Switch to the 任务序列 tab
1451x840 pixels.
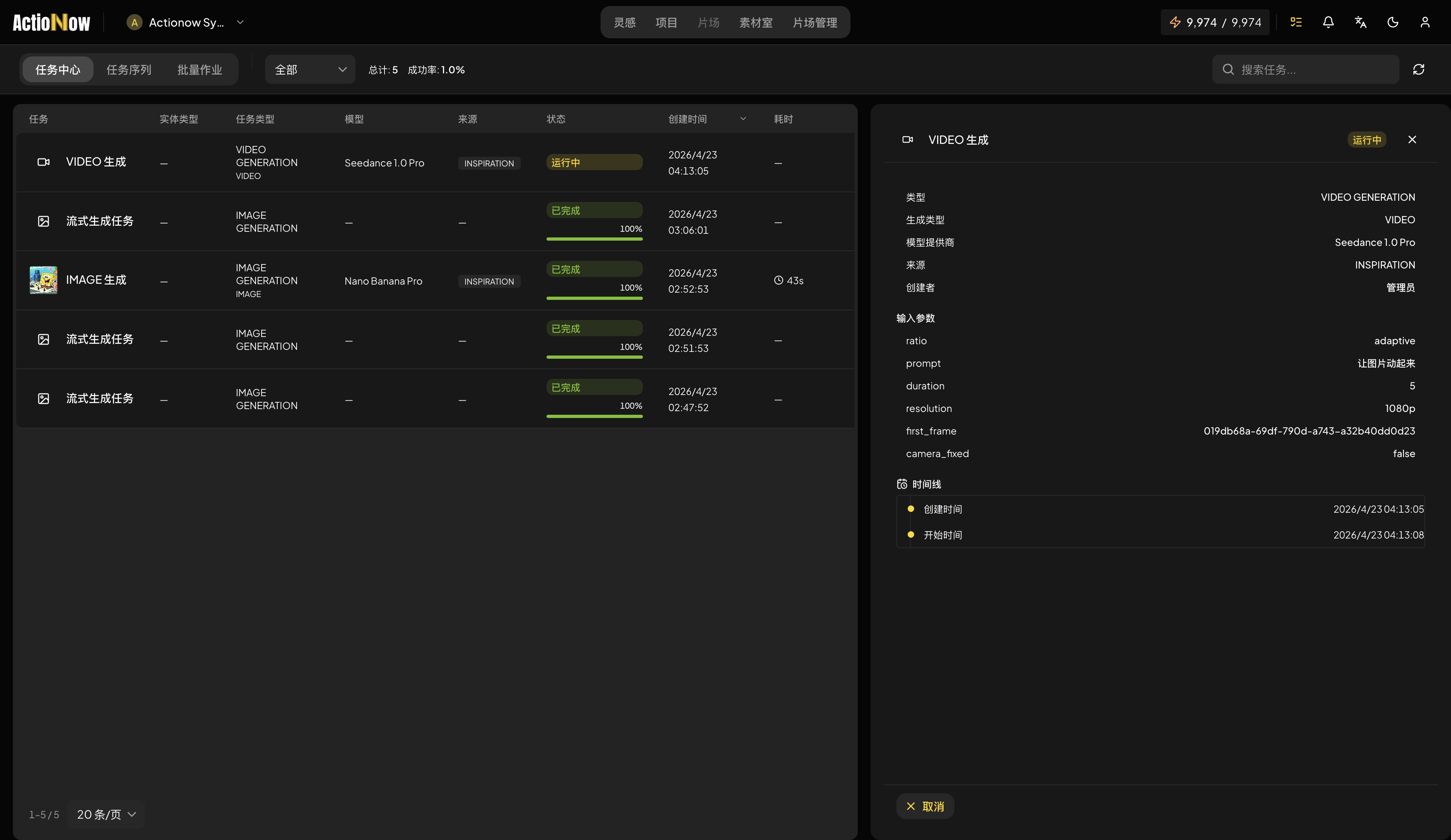tap(129, 69)
